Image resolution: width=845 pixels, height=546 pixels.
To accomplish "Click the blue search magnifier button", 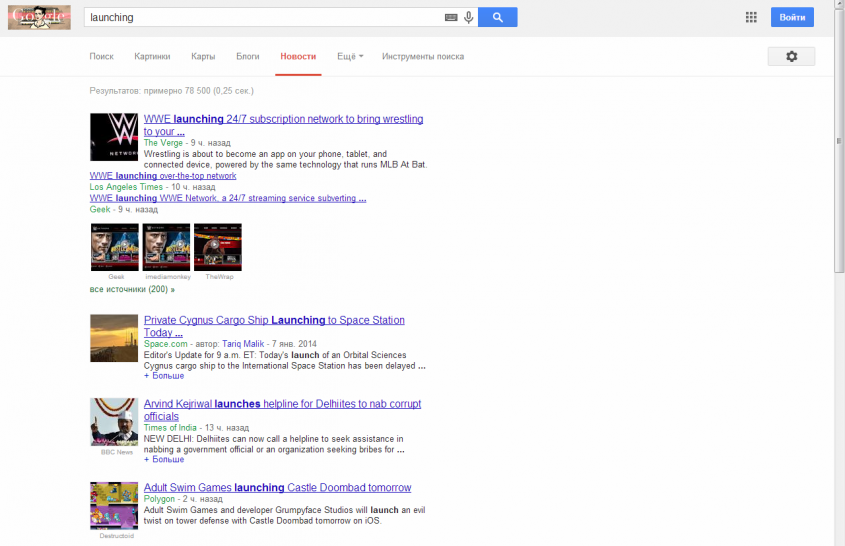I will [x=497, y=17].
